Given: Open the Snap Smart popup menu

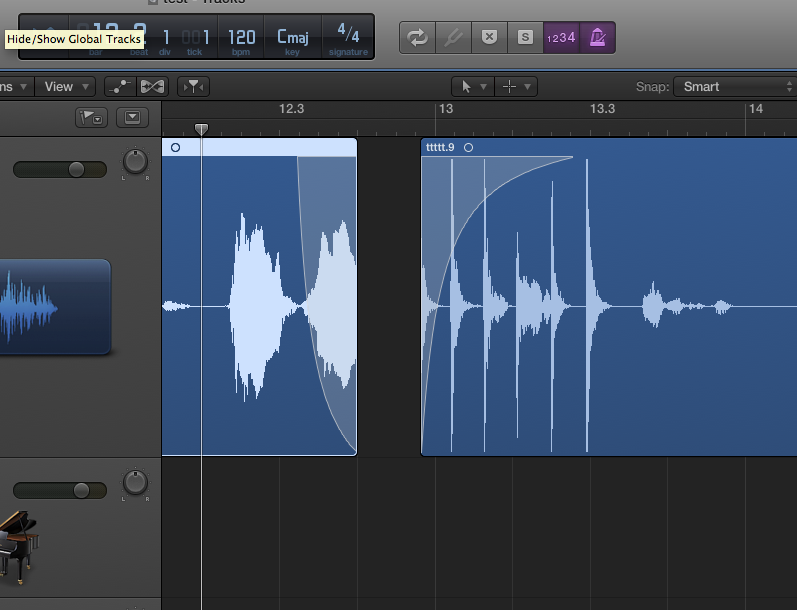Looking at the screenshot, I should (x=734, y=87).
